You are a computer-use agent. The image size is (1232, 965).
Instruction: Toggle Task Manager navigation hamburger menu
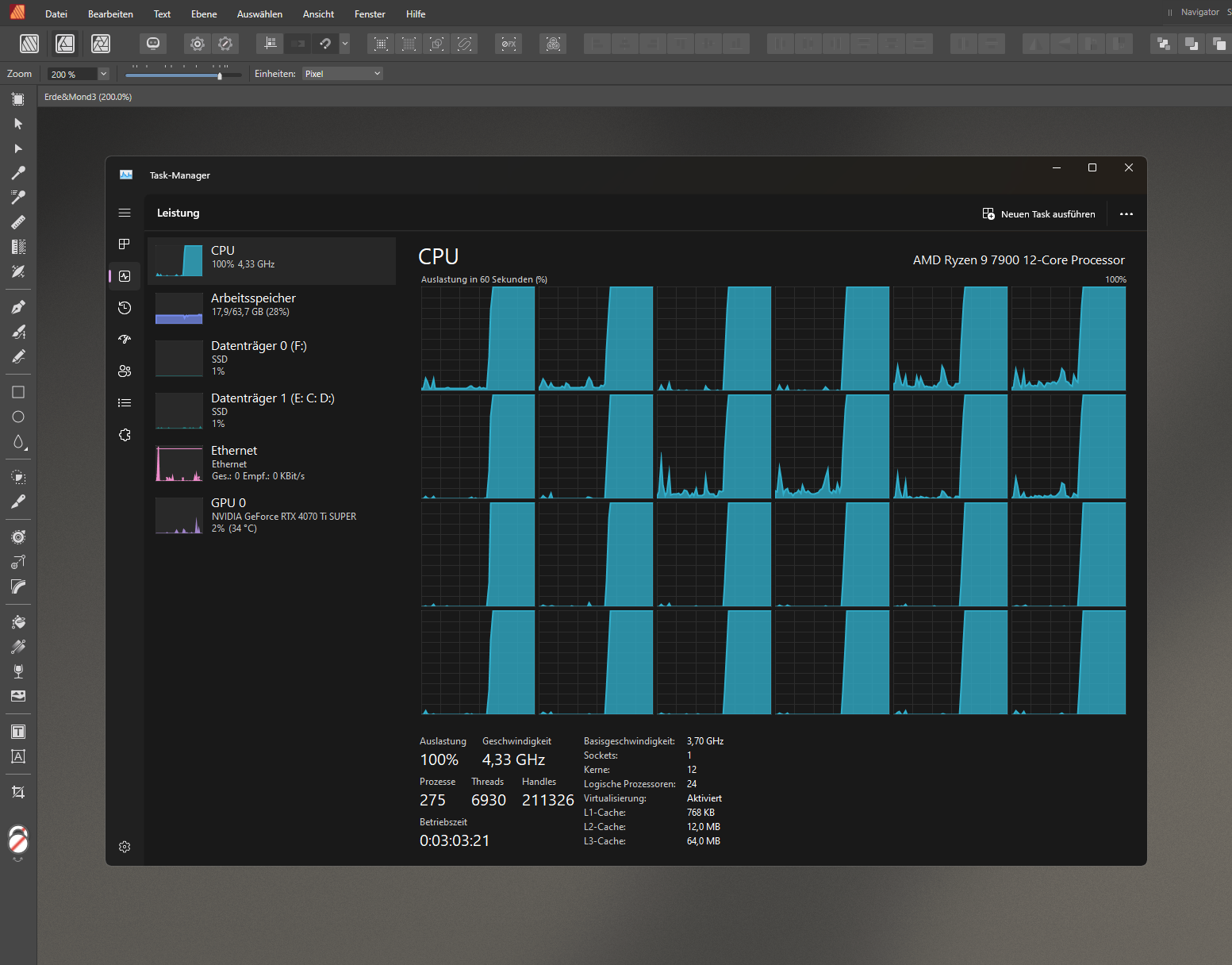tap(125, 213)
